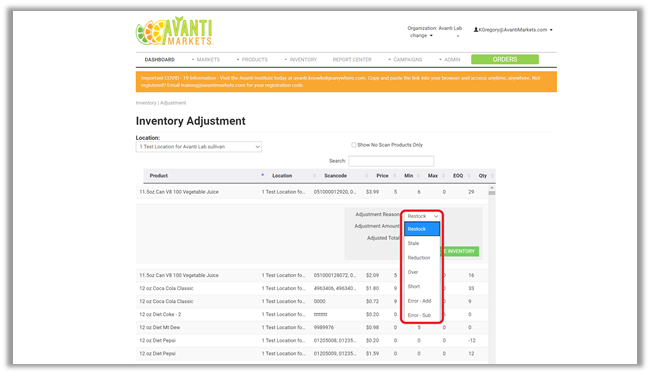Click the table vertical scrollbar handle
Viewport: 650px width, 375px height.
[492, 193]
